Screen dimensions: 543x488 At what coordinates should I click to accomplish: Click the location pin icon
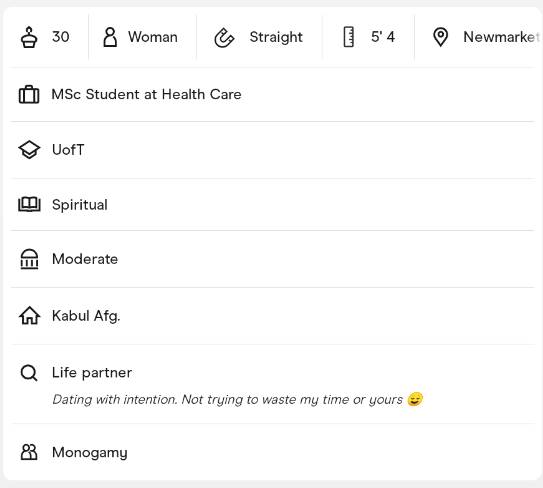(440, 37)
